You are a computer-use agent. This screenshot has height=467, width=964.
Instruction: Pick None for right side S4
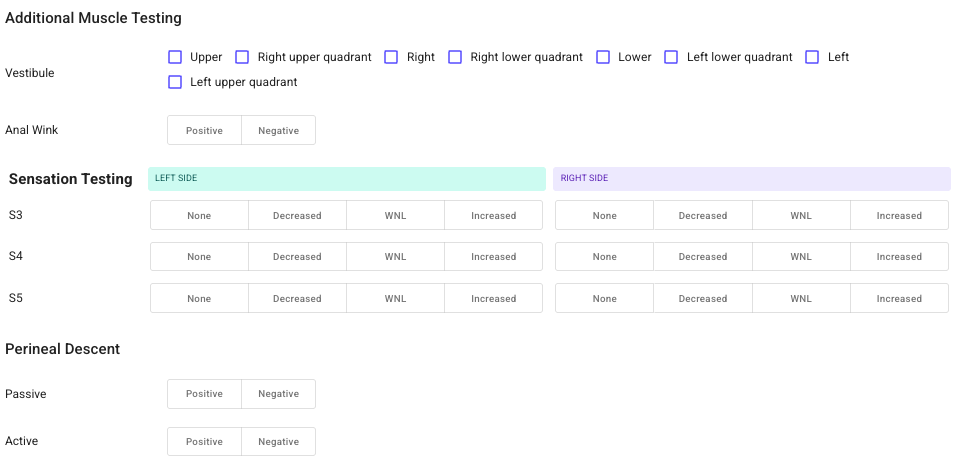point(604,257)
